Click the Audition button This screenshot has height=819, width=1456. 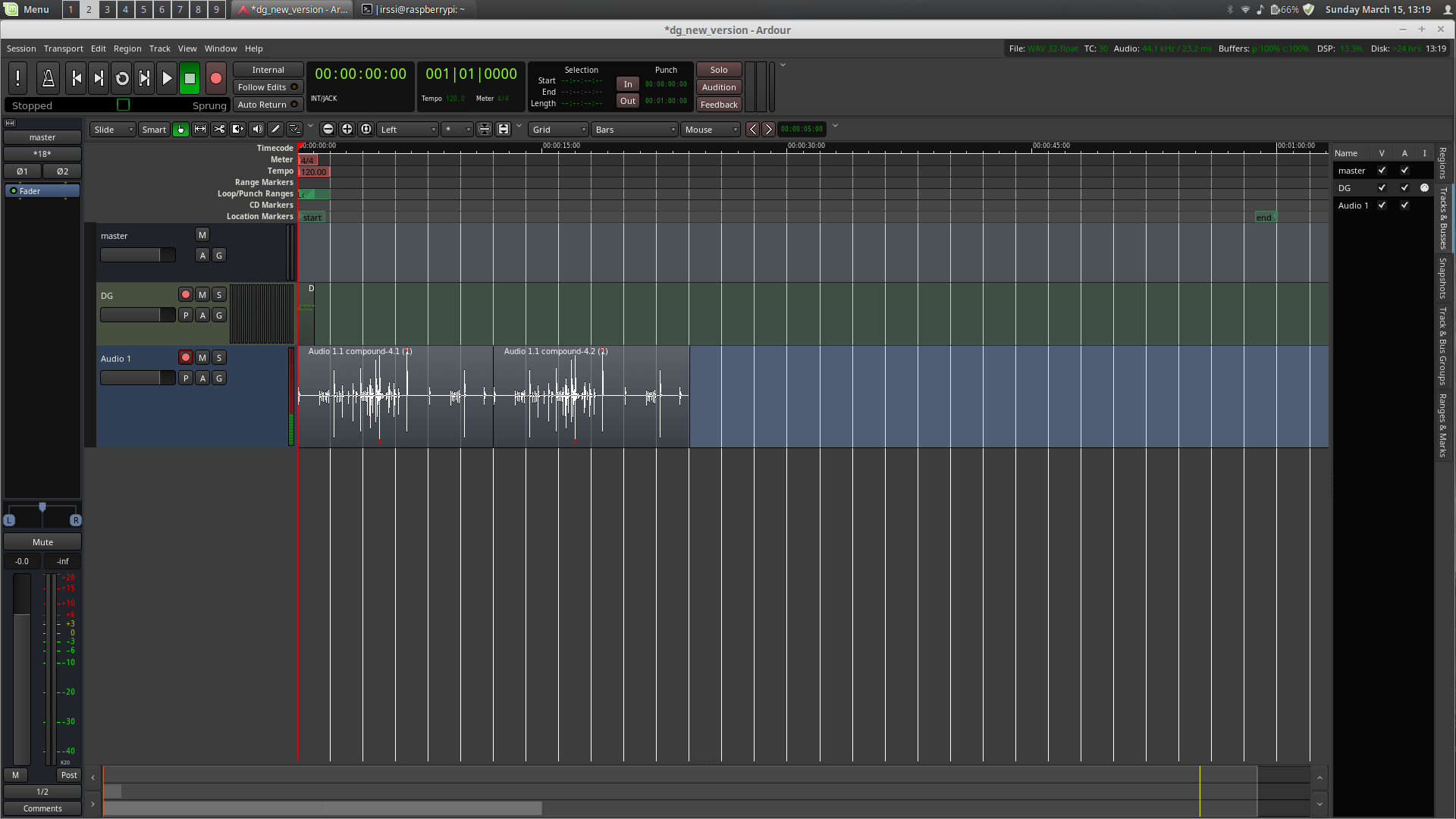click(x=718, y=87)
